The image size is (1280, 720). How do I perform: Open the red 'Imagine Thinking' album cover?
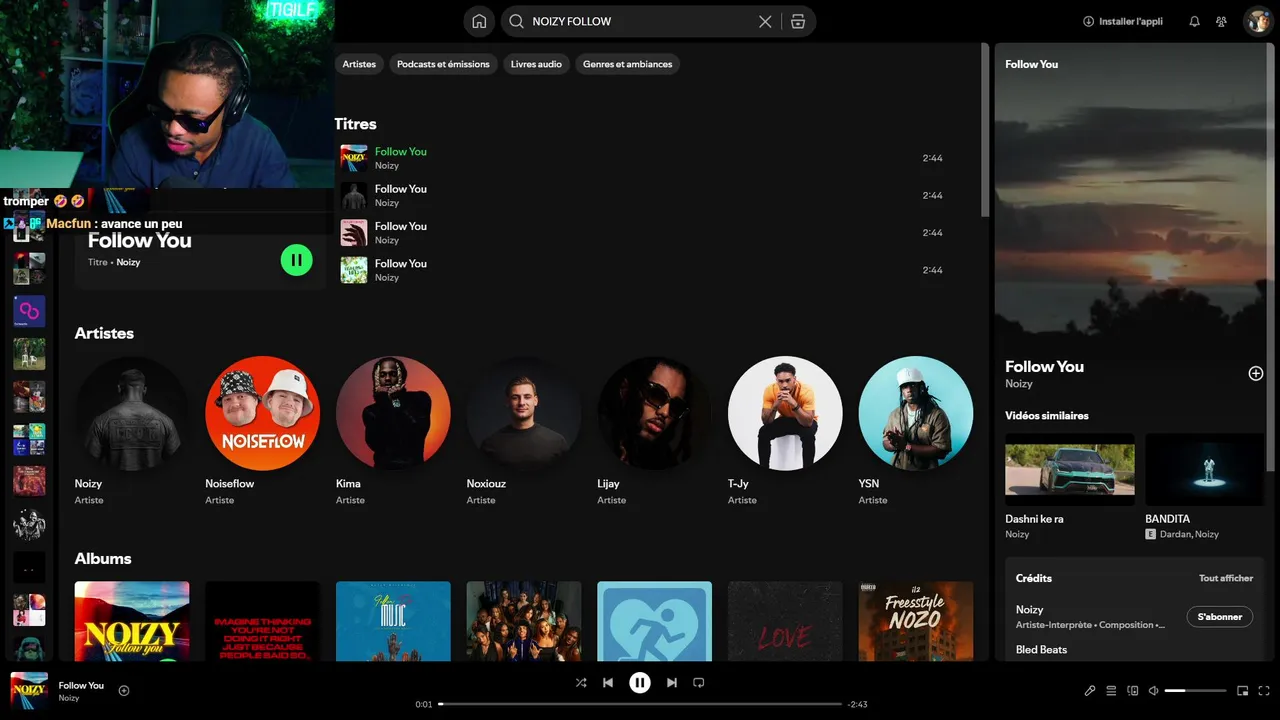point(262,621)
